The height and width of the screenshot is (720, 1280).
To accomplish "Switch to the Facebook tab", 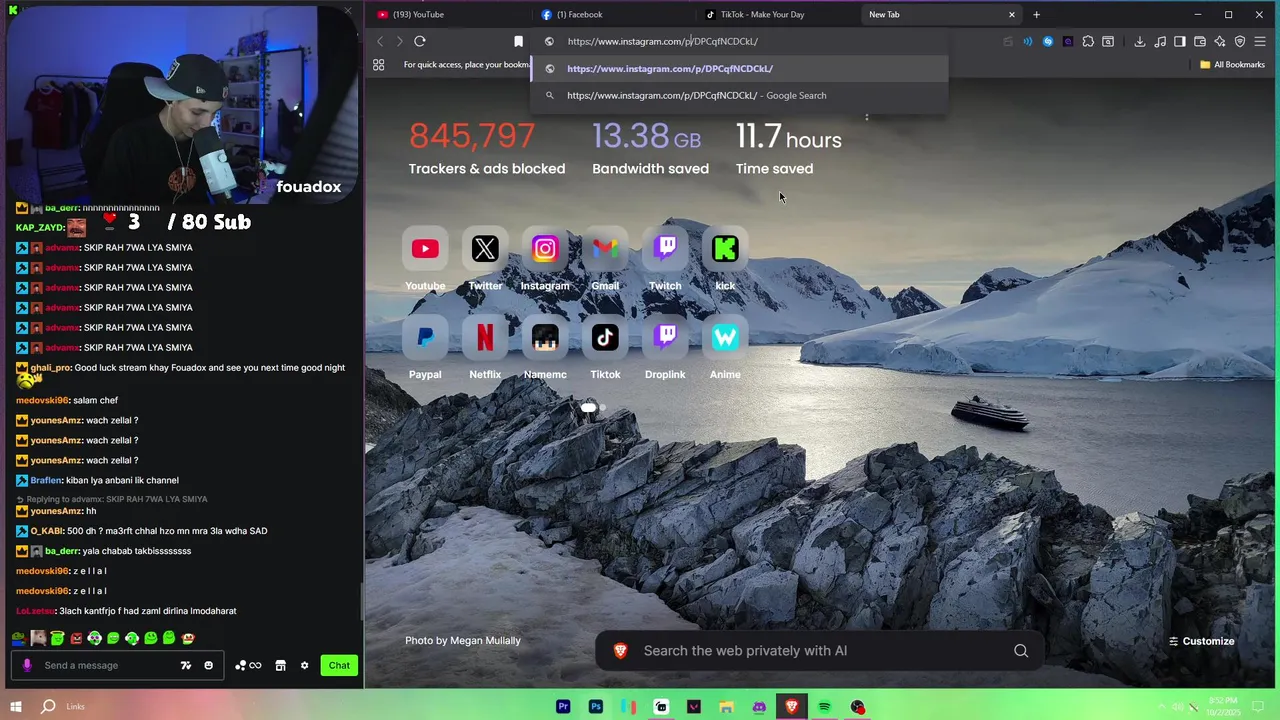I will [x=610, y=15].
